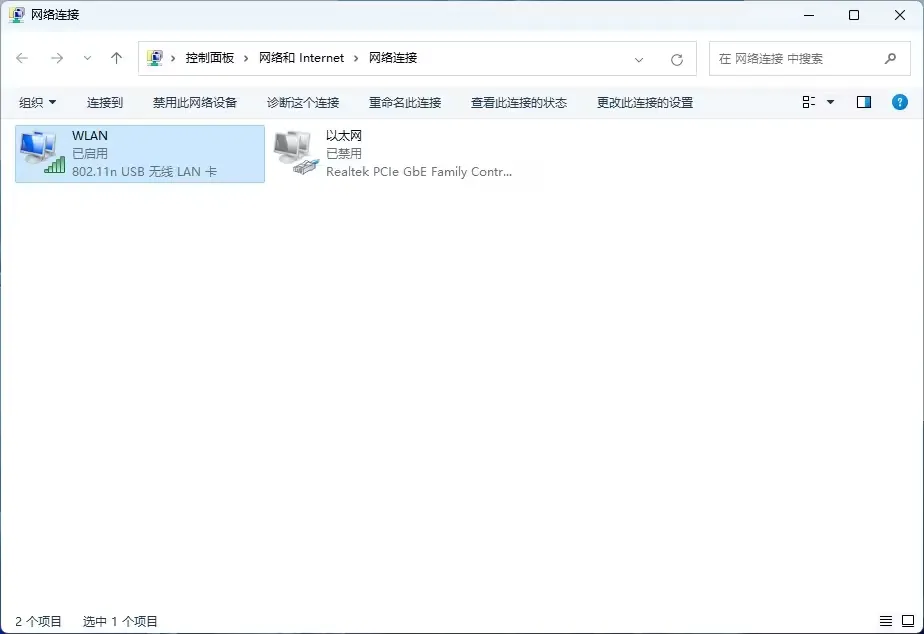Open the 组织 dropdown menu

tap(37, 101)
